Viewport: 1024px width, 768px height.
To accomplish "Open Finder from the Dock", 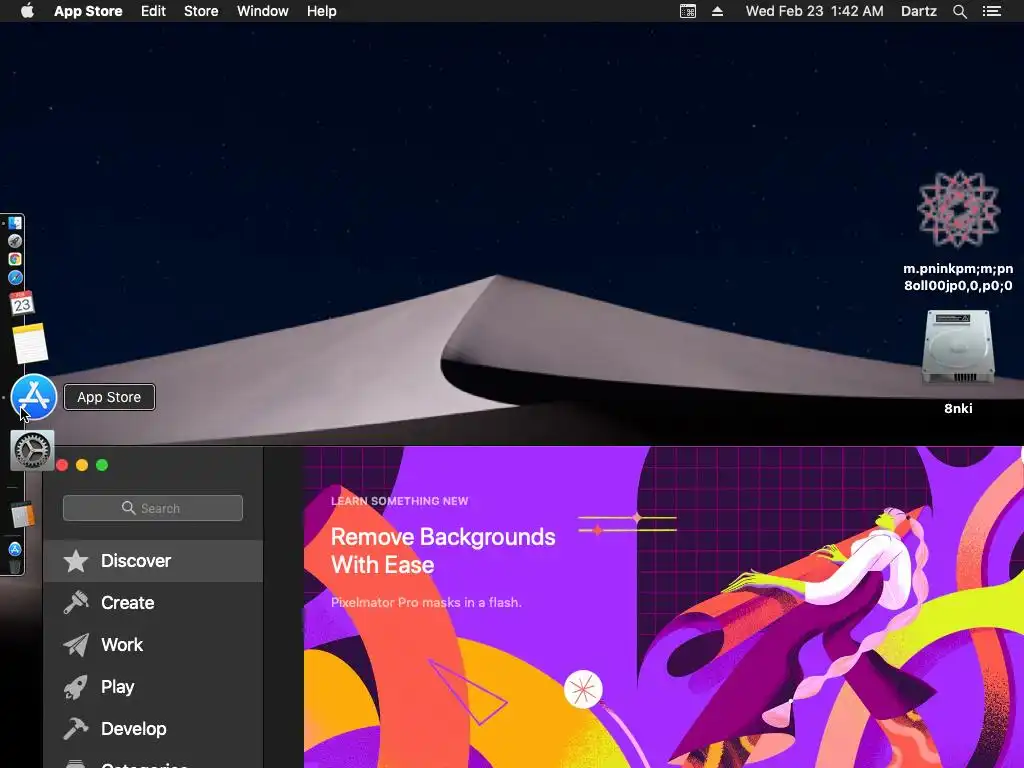I will pyautogui.click(x=15, y=223).
